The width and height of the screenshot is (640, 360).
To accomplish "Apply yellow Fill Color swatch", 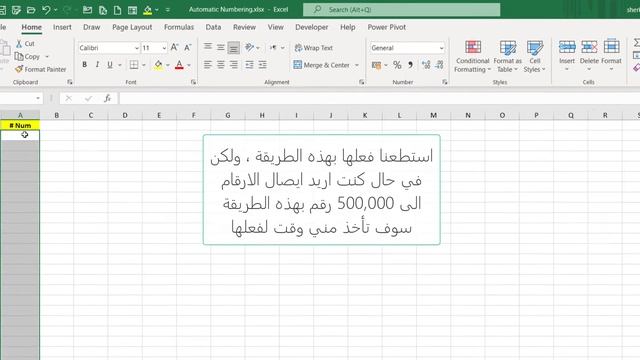I will coord(158,65).
